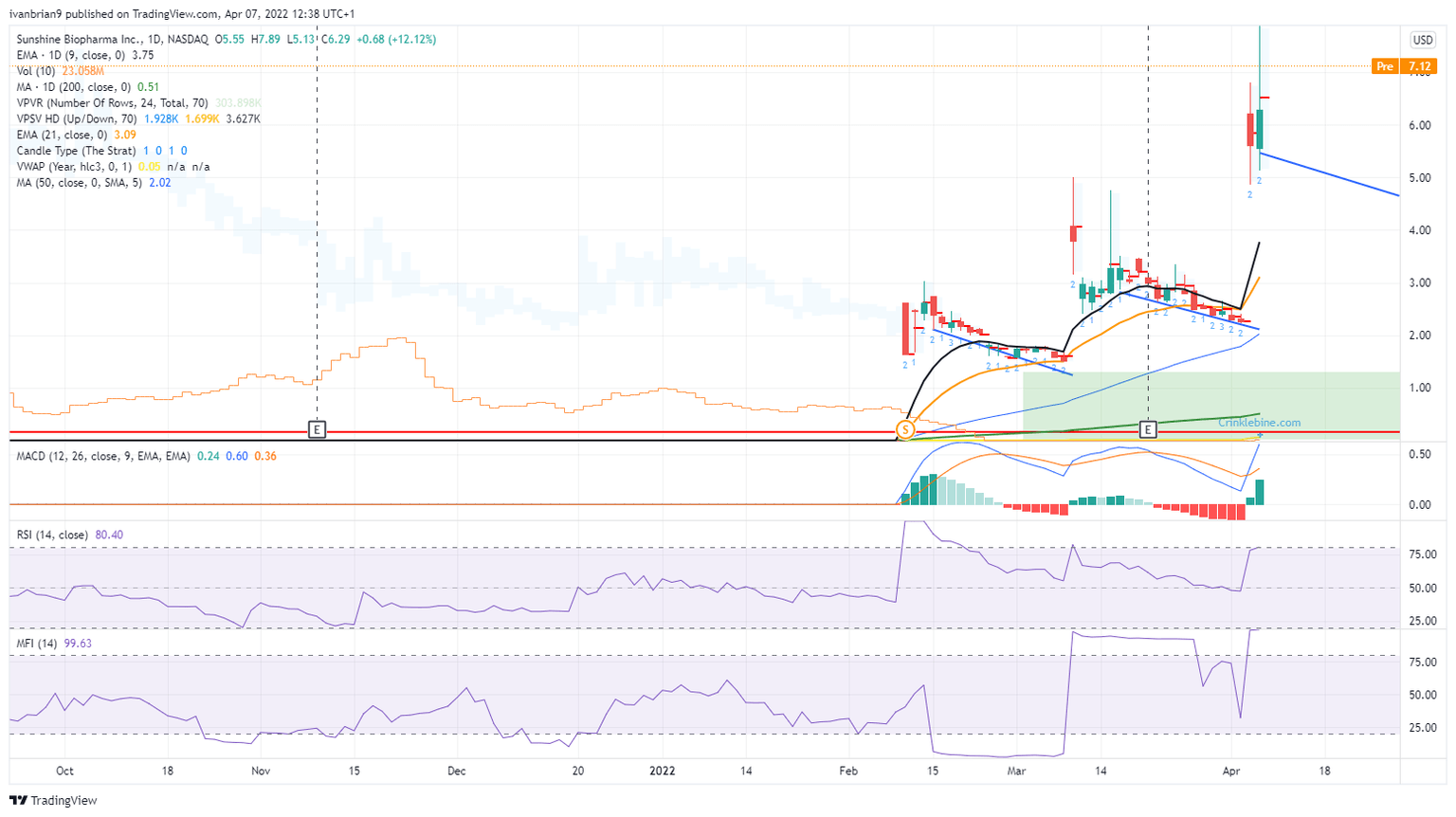The image size is (1456, 817).
Task: Click the 20 date label on time axis
Action: tap(578, 772)
